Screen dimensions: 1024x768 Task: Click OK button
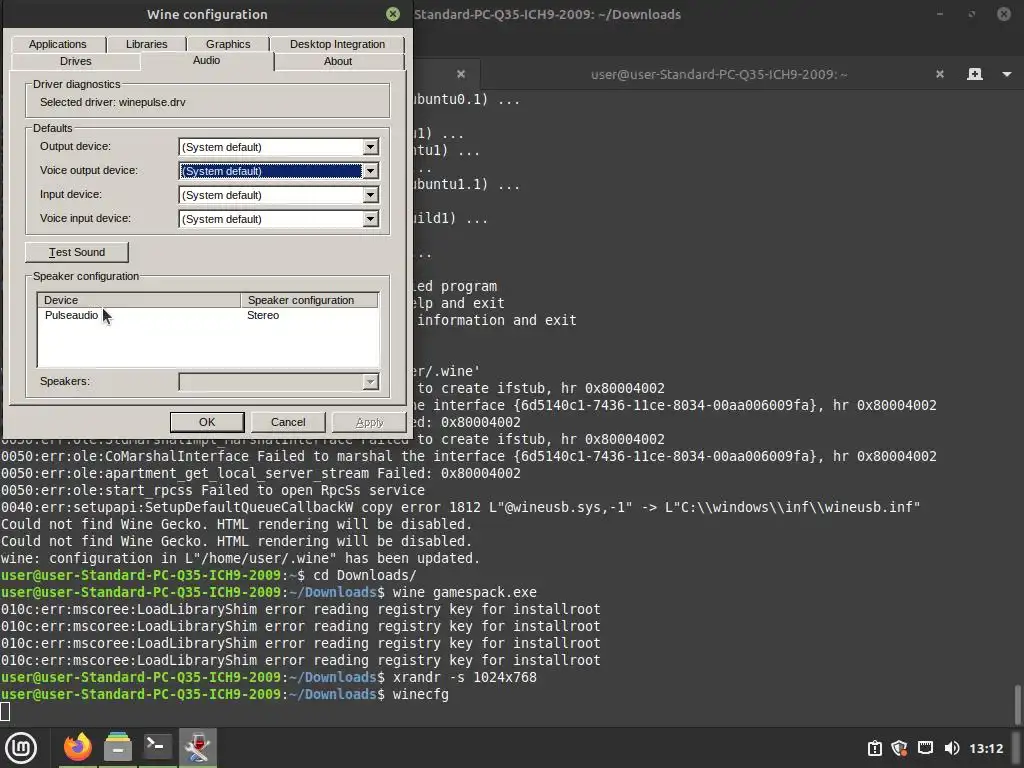tap(207, 422)
